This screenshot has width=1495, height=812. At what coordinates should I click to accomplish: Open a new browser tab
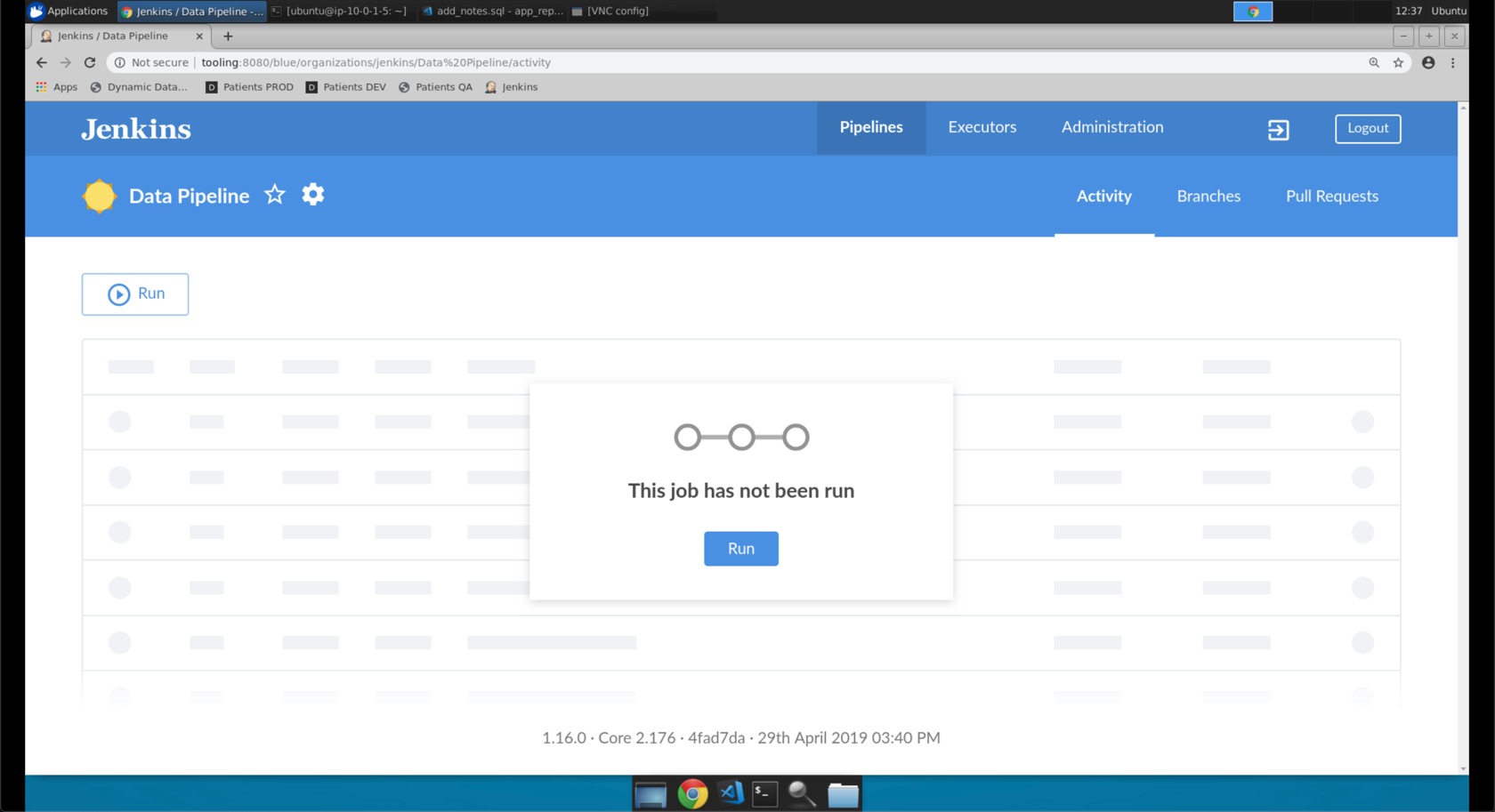pyautogui.click(x=228, y=36)
